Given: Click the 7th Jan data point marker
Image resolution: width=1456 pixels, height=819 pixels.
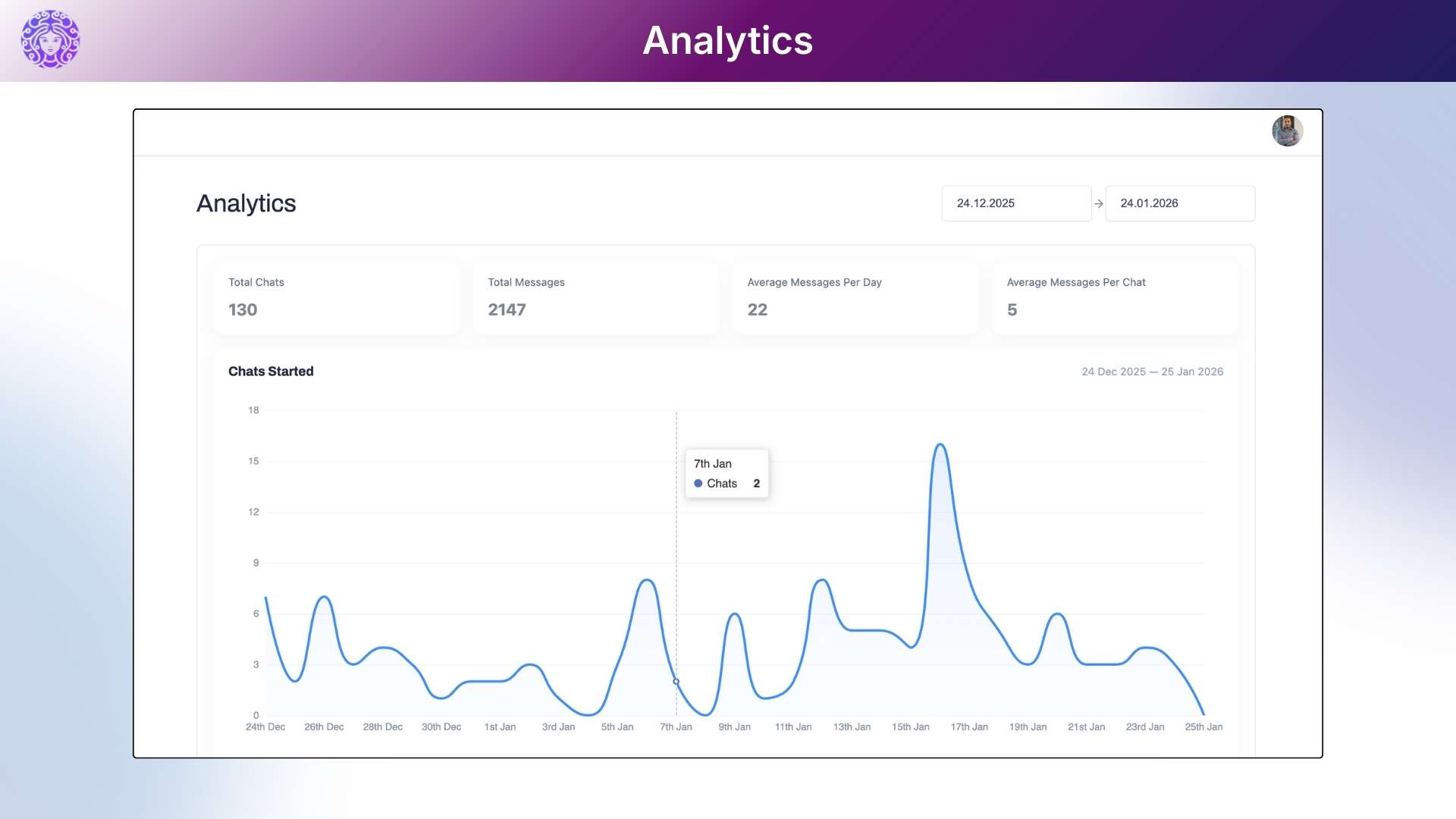Looking at the screenshot, I should click(x=676, y=682).
